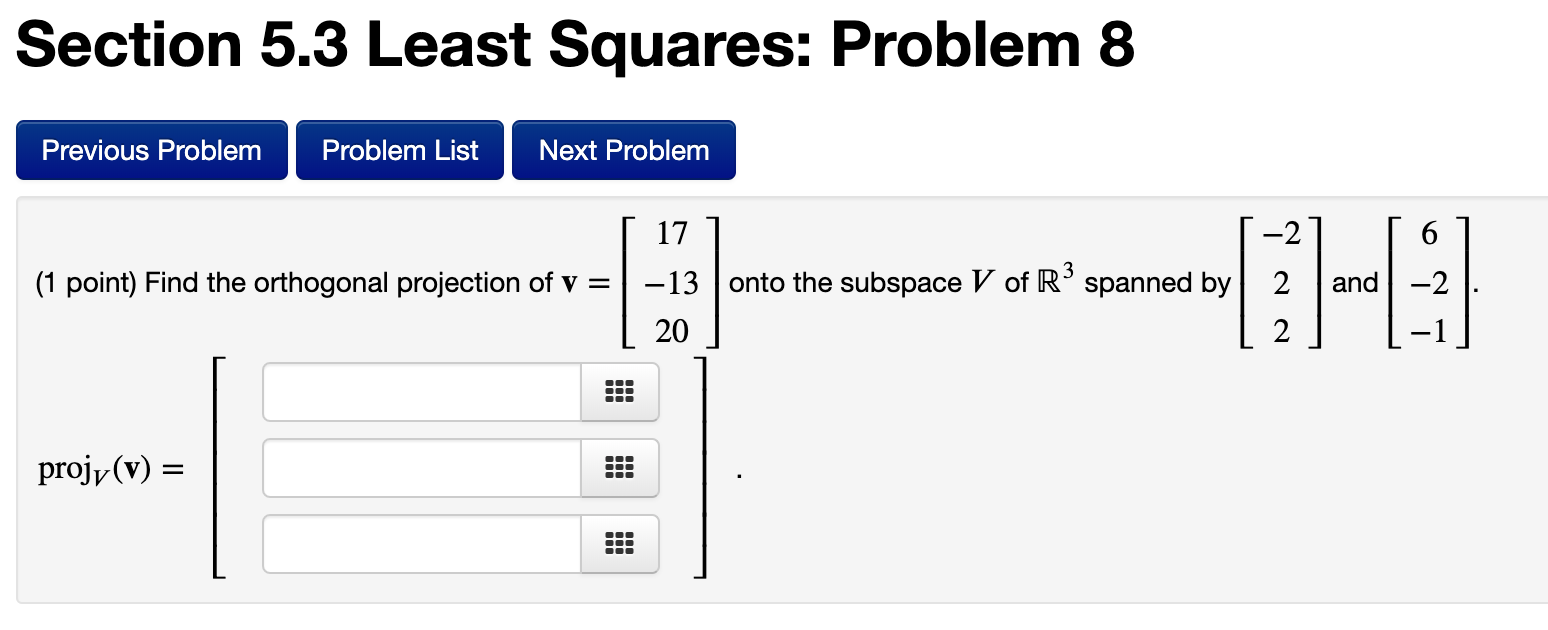Click inside the top entry field of proj_V(v)
Viewport: 1548px width, 630px height.
click(420, 392)
